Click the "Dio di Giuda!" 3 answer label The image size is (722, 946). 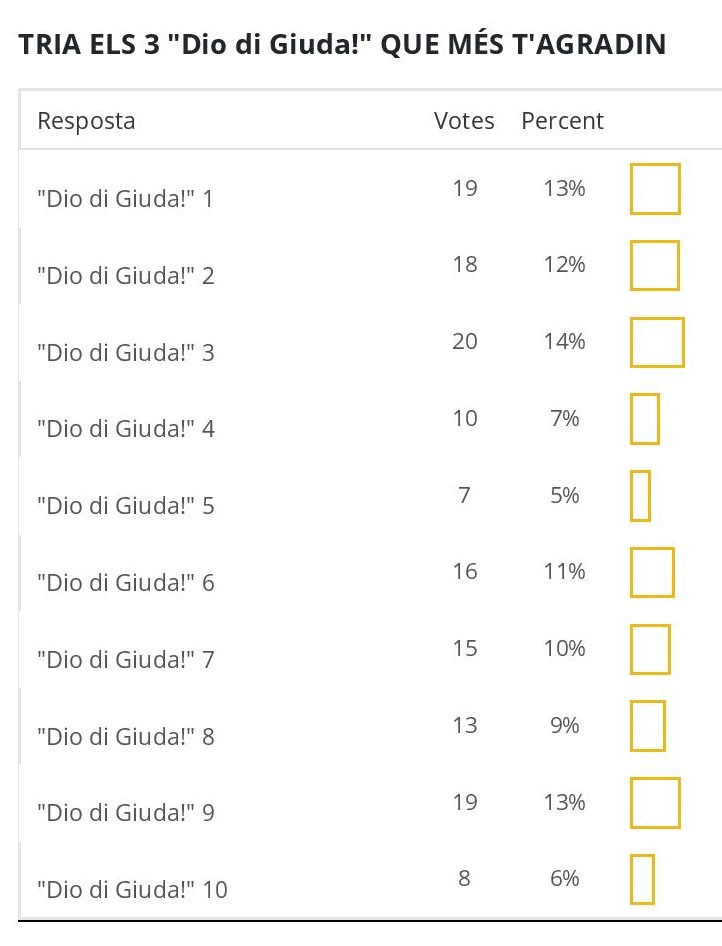[125, 353]
